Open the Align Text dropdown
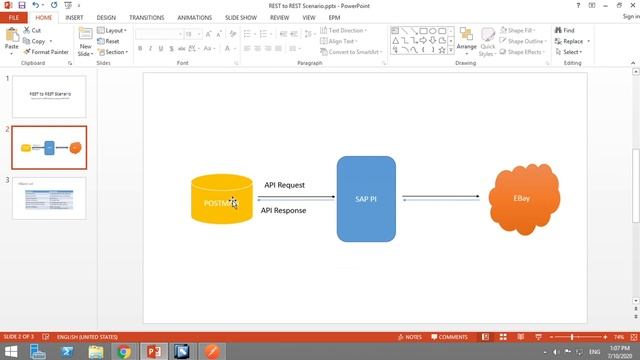Viewport: 640px width, 360px height. point(339,41)
